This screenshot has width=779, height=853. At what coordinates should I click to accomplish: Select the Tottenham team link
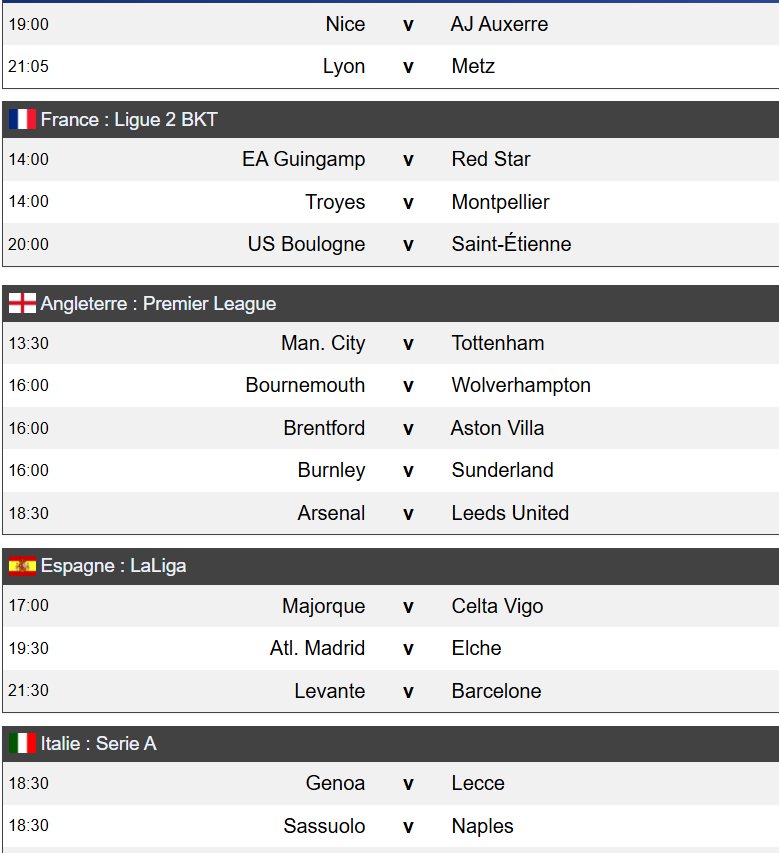click(498, 344)
